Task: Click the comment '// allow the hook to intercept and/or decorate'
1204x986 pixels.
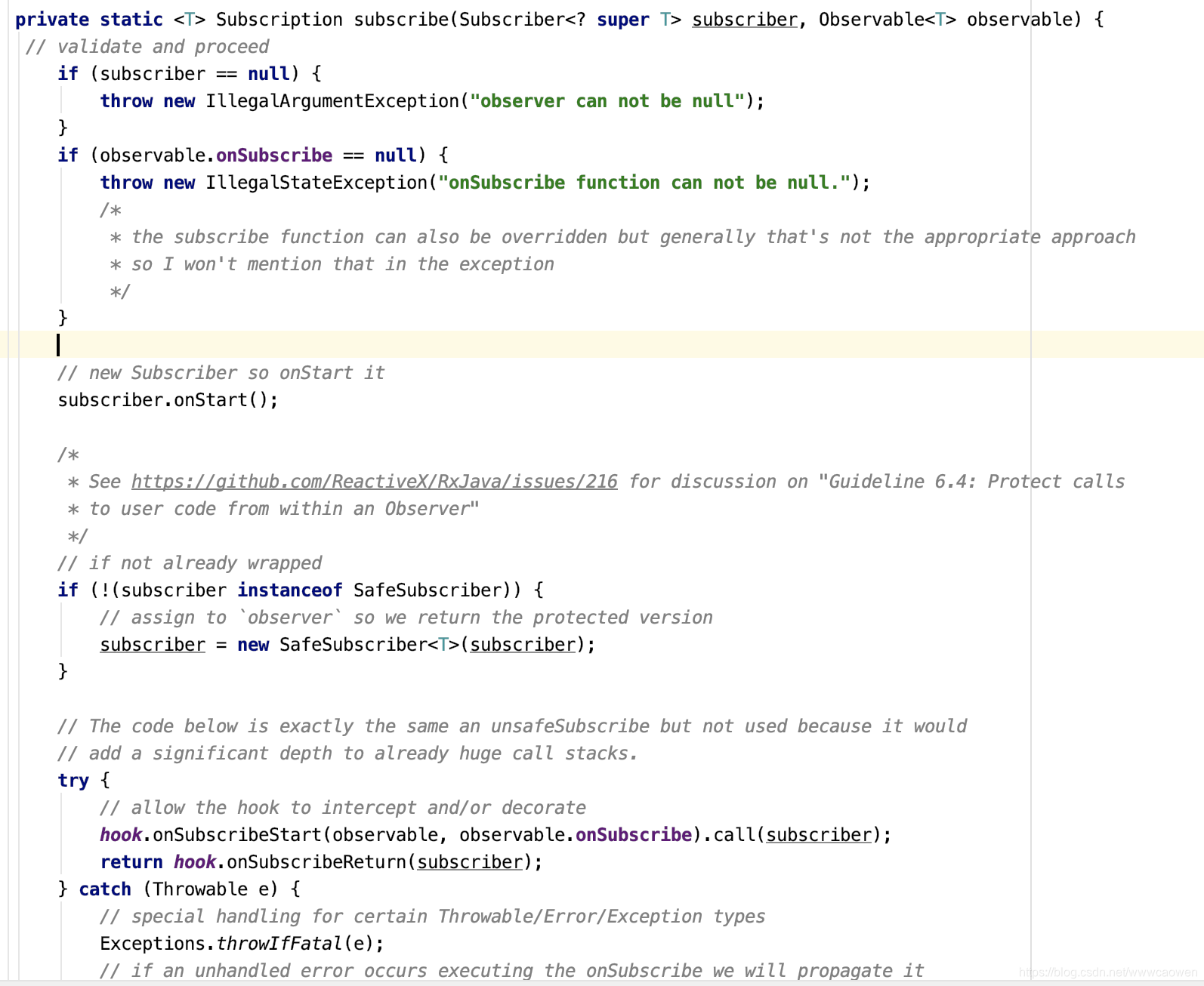Action: tap(343, 808)
